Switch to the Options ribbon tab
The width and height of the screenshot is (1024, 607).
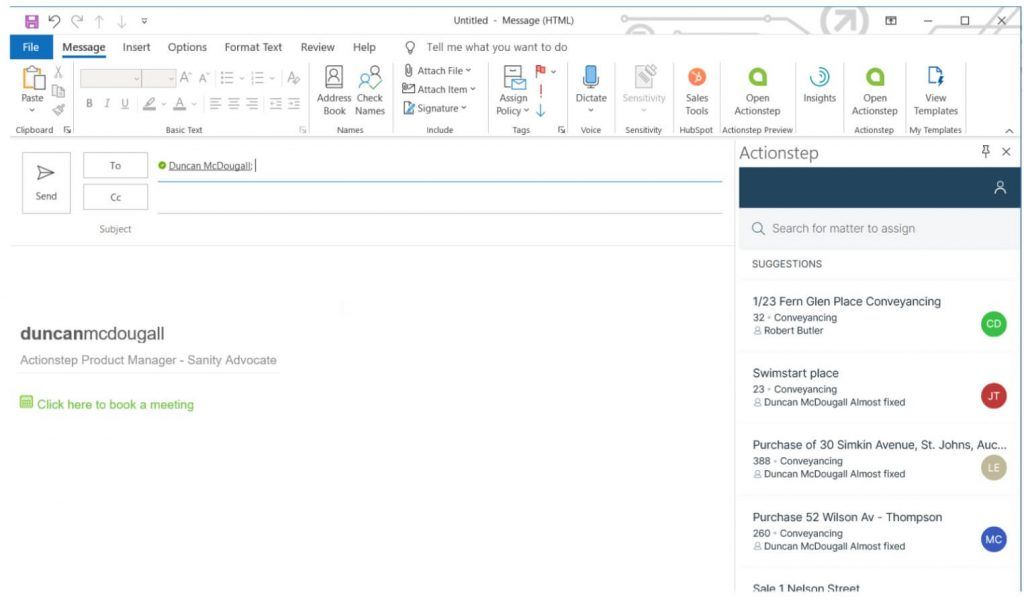click(187, 47)
